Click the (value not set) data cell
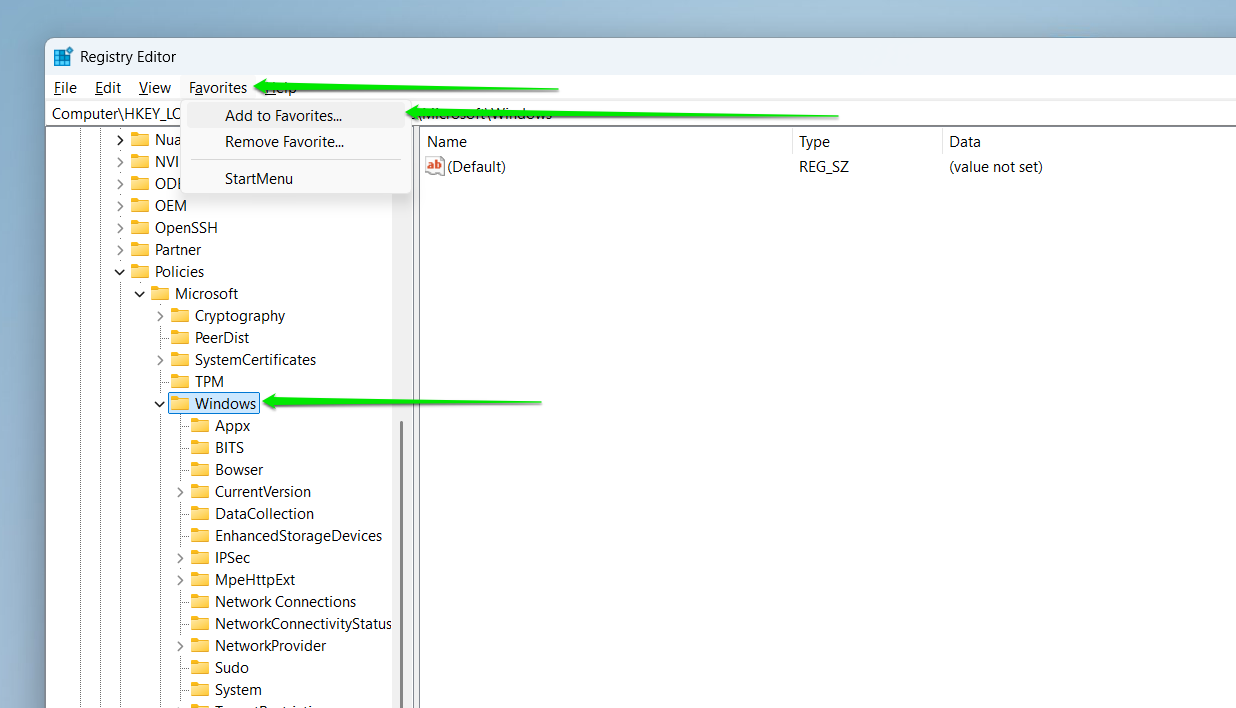The image size is (1236, 708). (996, 167)
